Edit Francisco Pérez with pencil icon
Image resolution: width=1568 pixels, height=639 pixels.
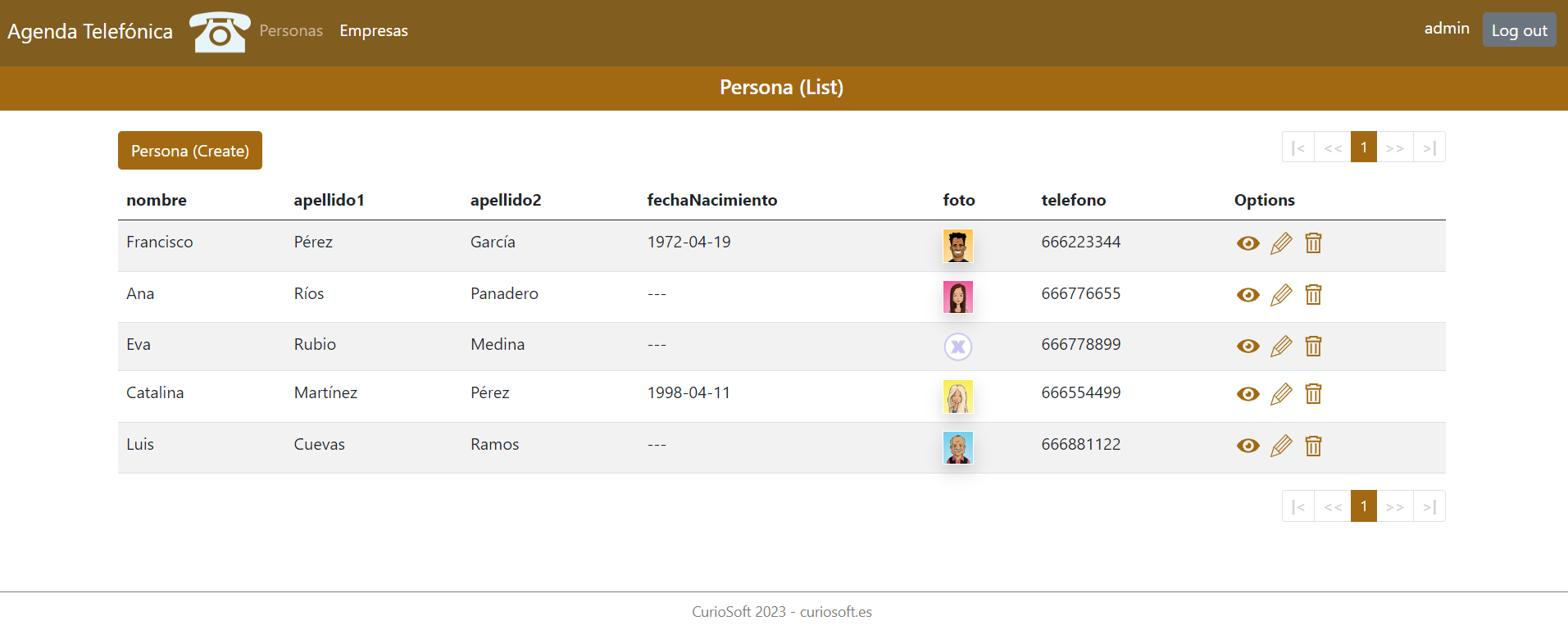1281,243
